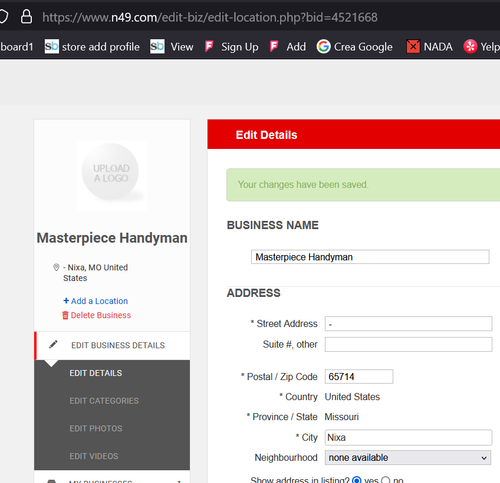500x483 pixels.
Task: Open the Sign Up Foursquare bookmark icon
Action: 209,46
